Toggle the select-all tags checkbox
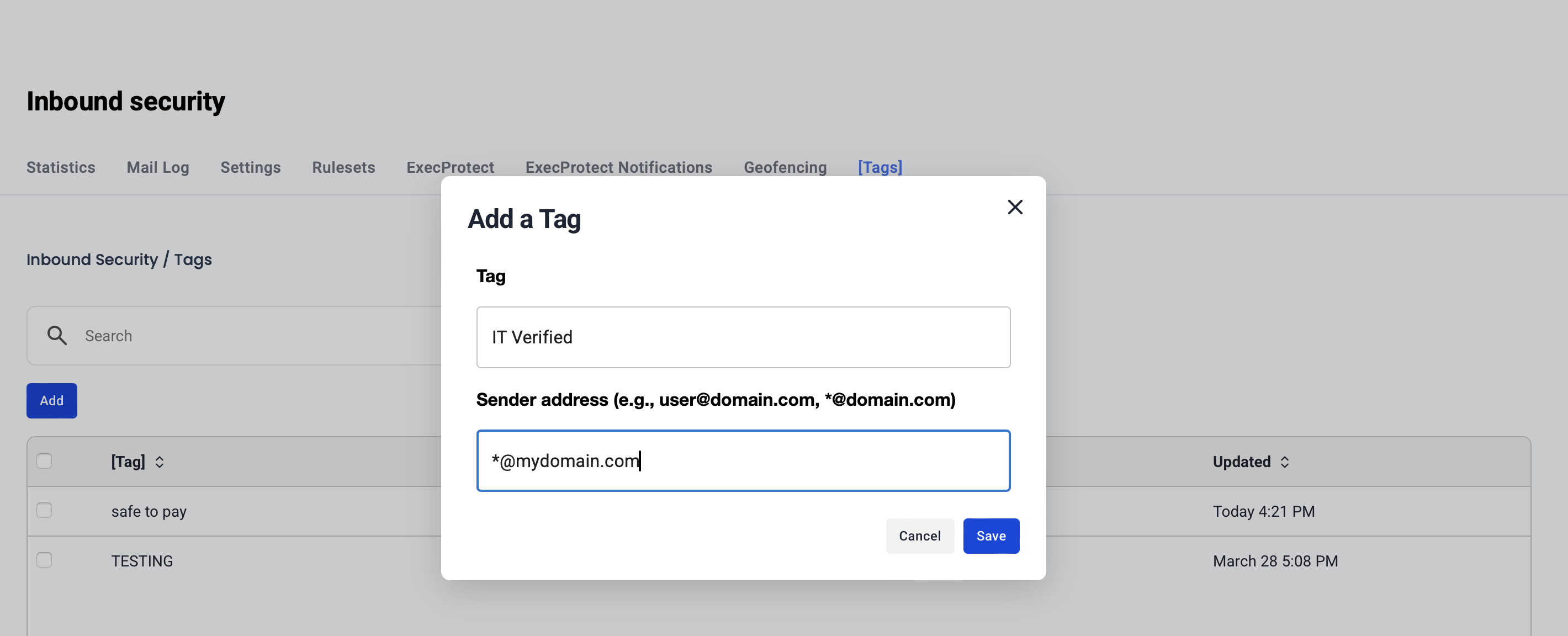The image size is (1568, 636). coord(44,461)
